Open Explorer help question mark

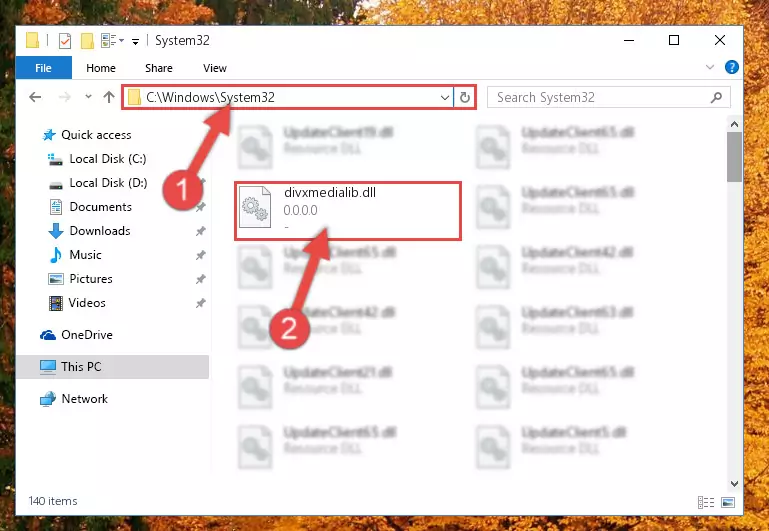tap(732, 67)
